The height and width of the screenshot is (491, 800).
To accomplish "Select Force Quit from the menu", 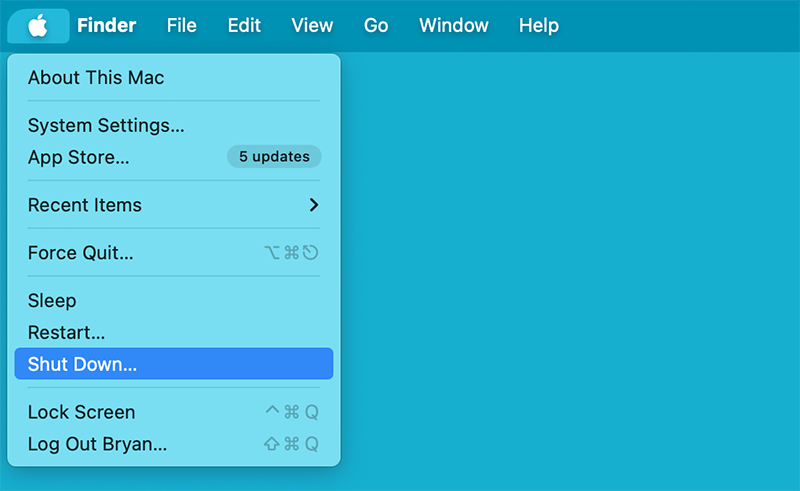I will [80, 253].
